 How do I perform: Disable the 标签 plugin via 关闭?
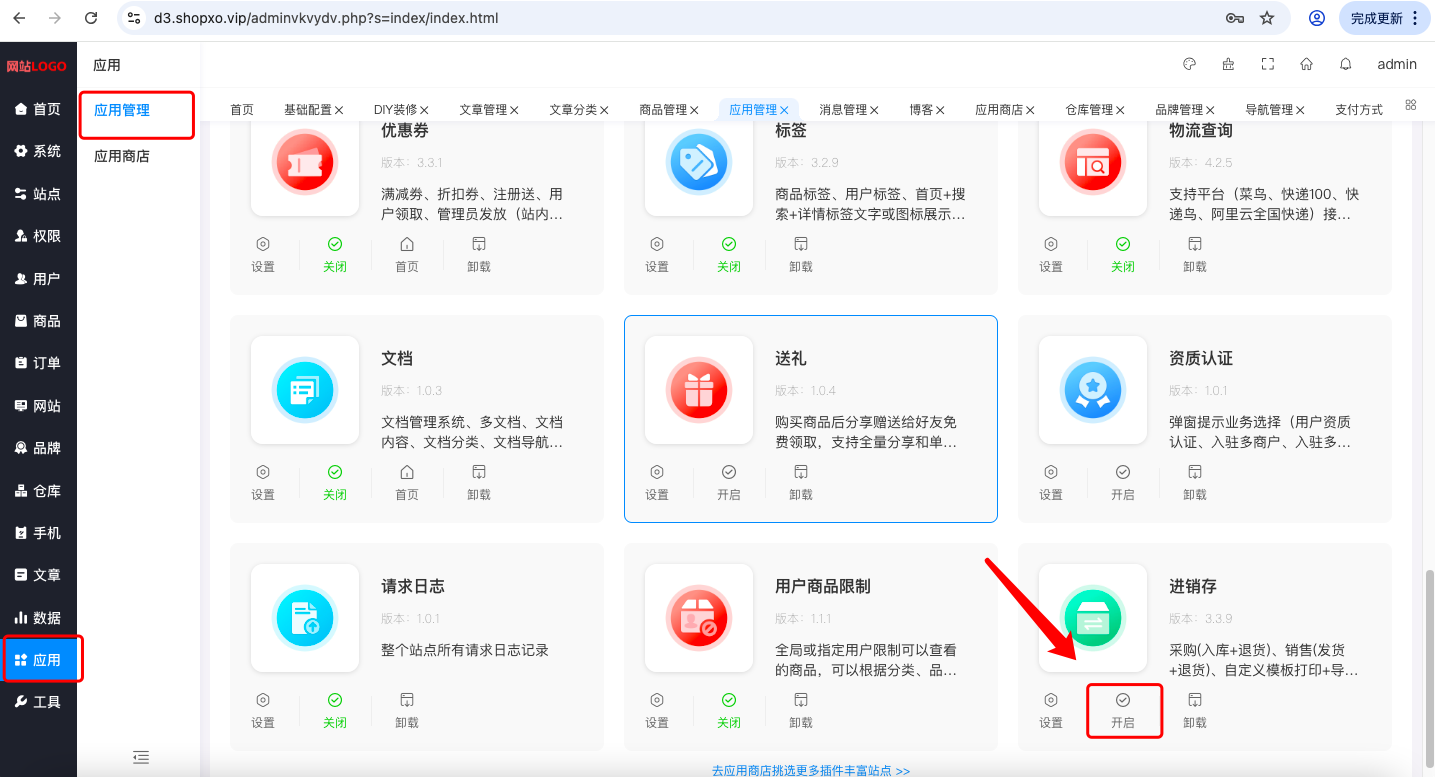(x=729, y=254)
